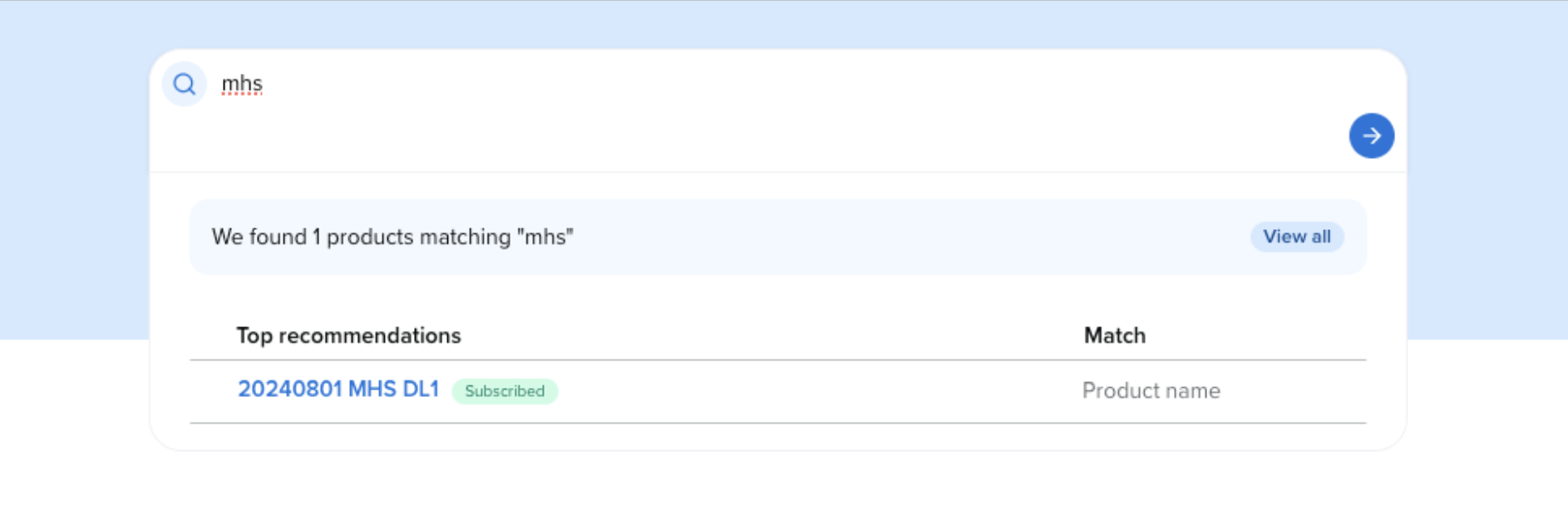Select the Top recommendations column header
1568x515 pixels.
[x=348, y=336]
